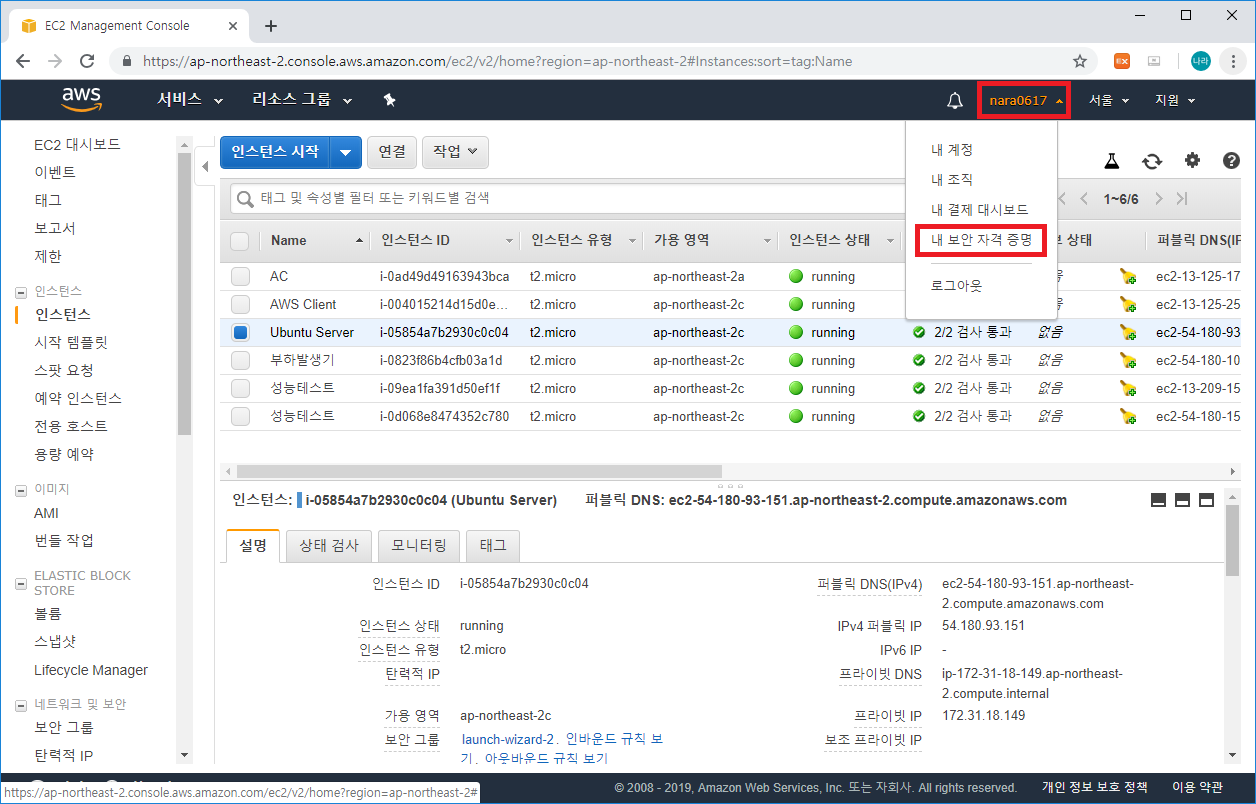The width and height of the screenshot is (1256, 804).
Task: Minimize the details pane with first layout icon
Action: coord(1158,500)
